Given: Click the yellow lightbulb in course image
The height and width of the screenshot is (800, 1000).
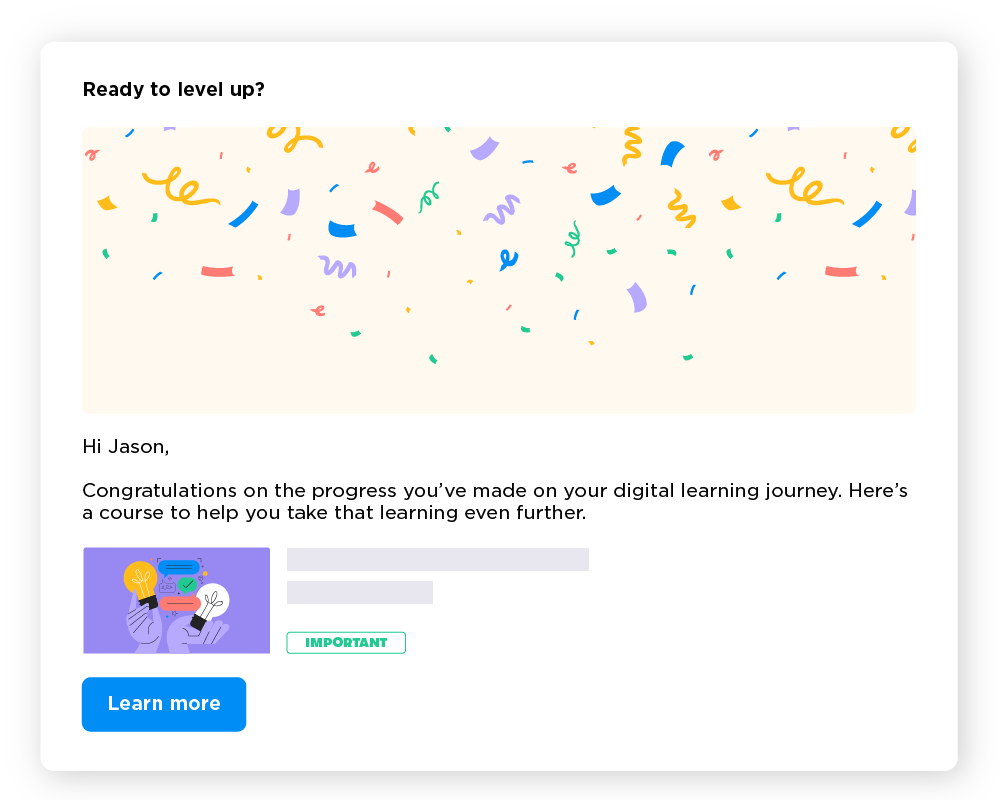Looking at the screenshot, I should pos(140,578).
